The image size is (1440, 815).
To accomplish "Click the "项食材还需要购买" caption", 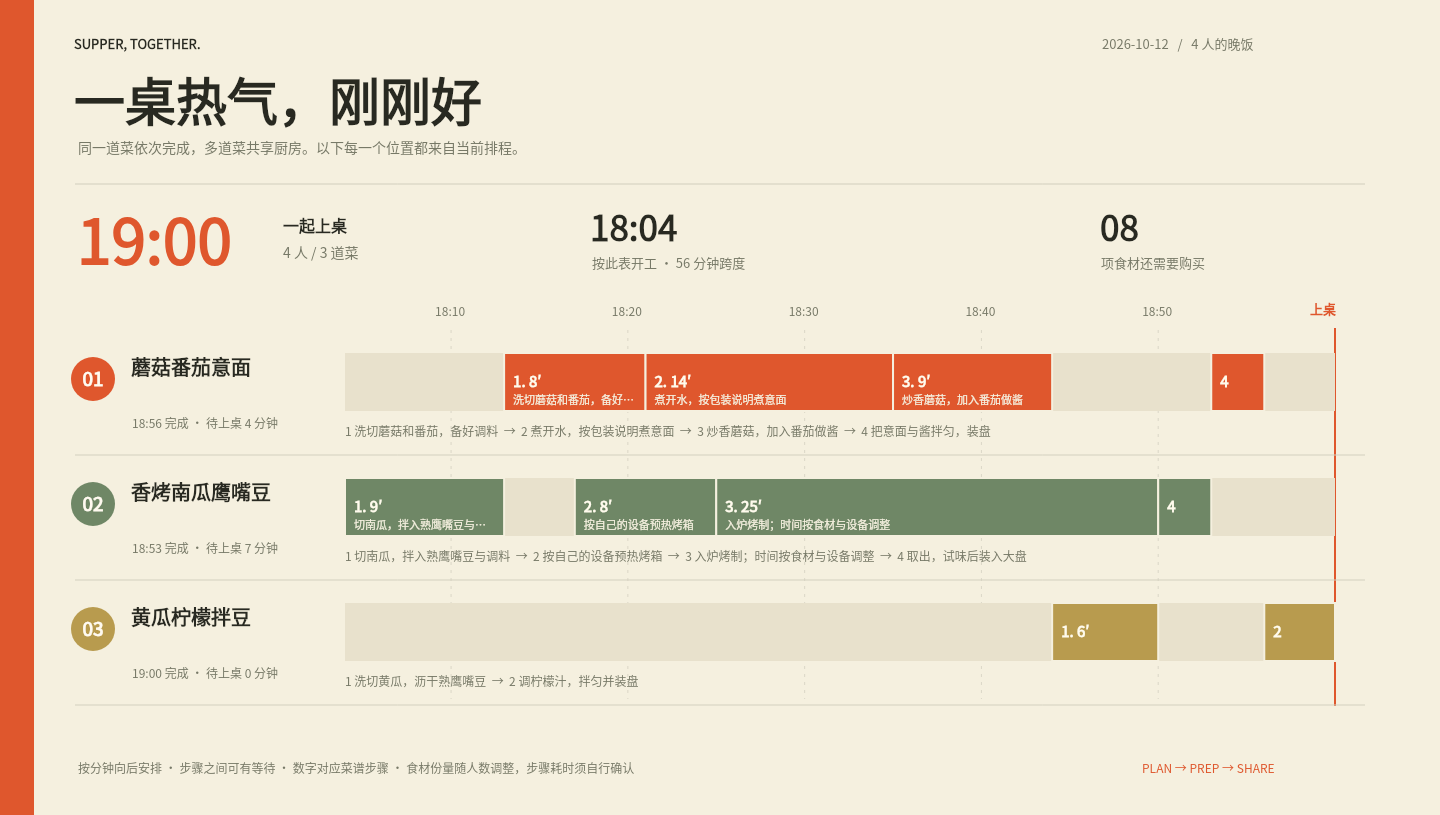I will pyautogui.click(x=1153, y=264).
